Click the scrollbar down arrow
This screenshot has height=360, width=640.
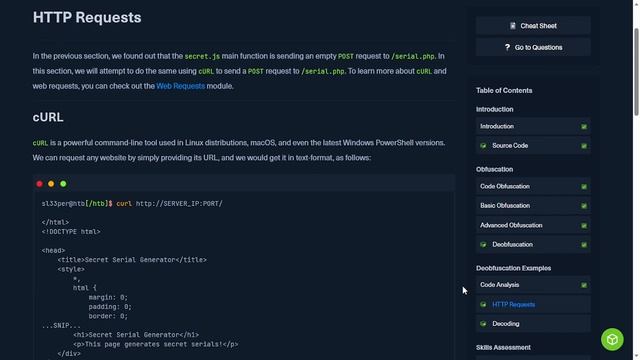636,357
